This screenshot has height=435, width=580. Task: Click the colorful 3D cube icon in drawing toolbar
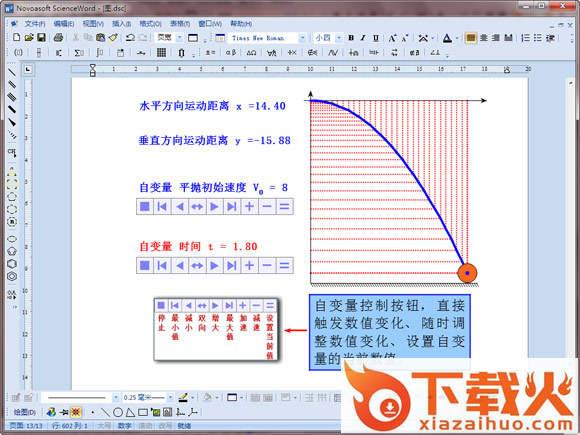pos(51,412)
